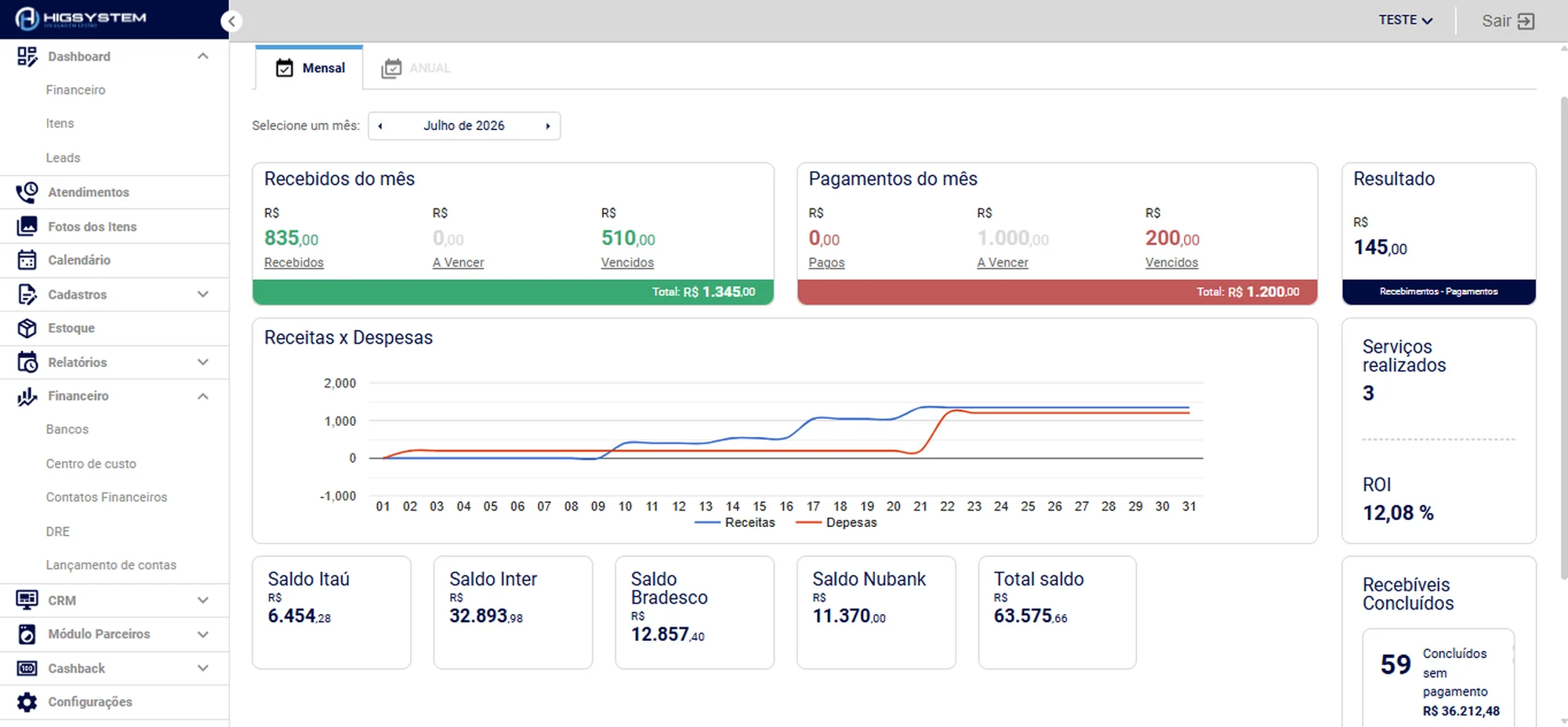The height and width of the screenshot is (727, 1568).
Task: Open the TESTE user dropdown
Action: click(x=1406, y=20)
